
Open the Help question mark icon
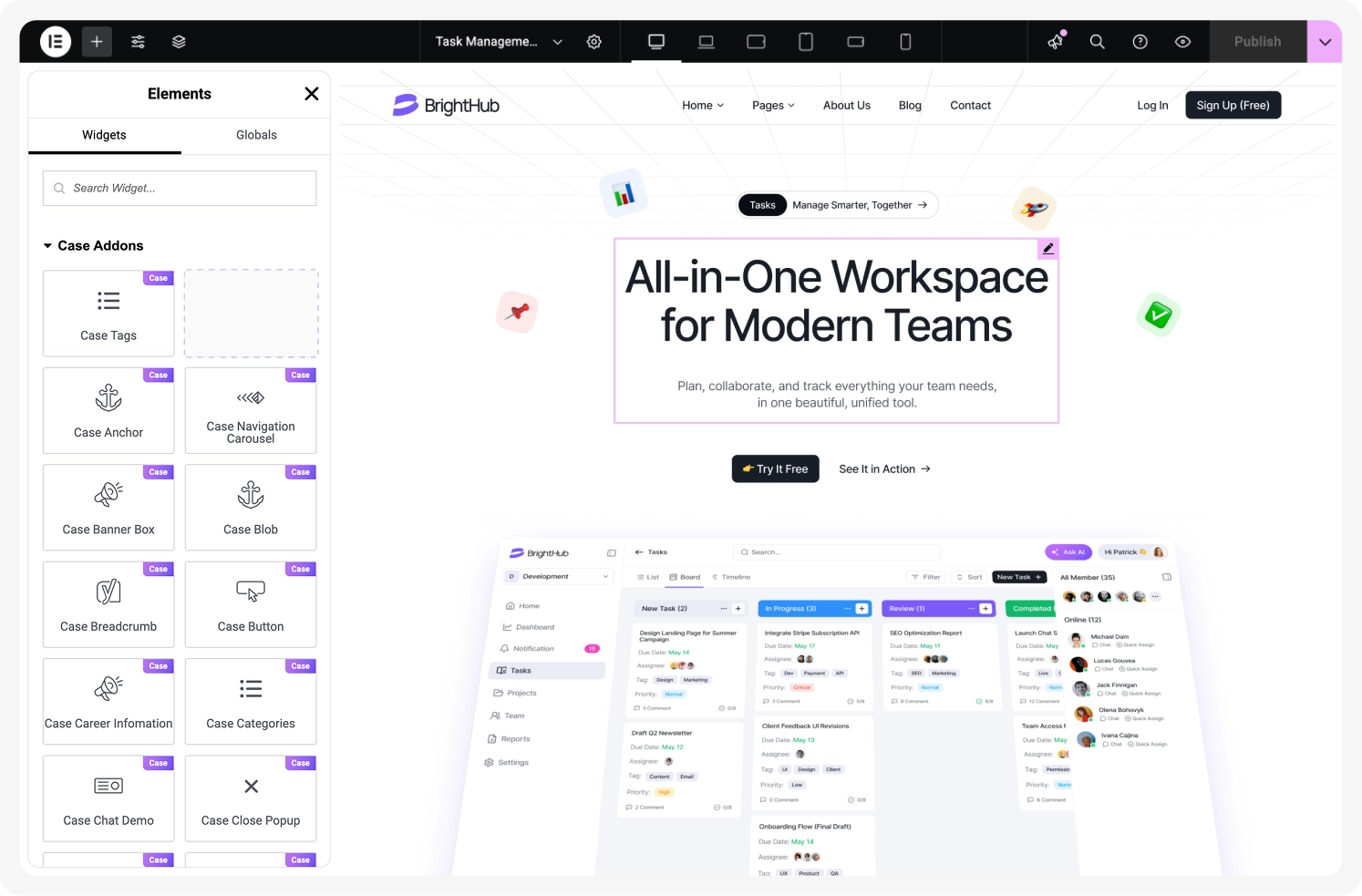(x=1140, y=42)
